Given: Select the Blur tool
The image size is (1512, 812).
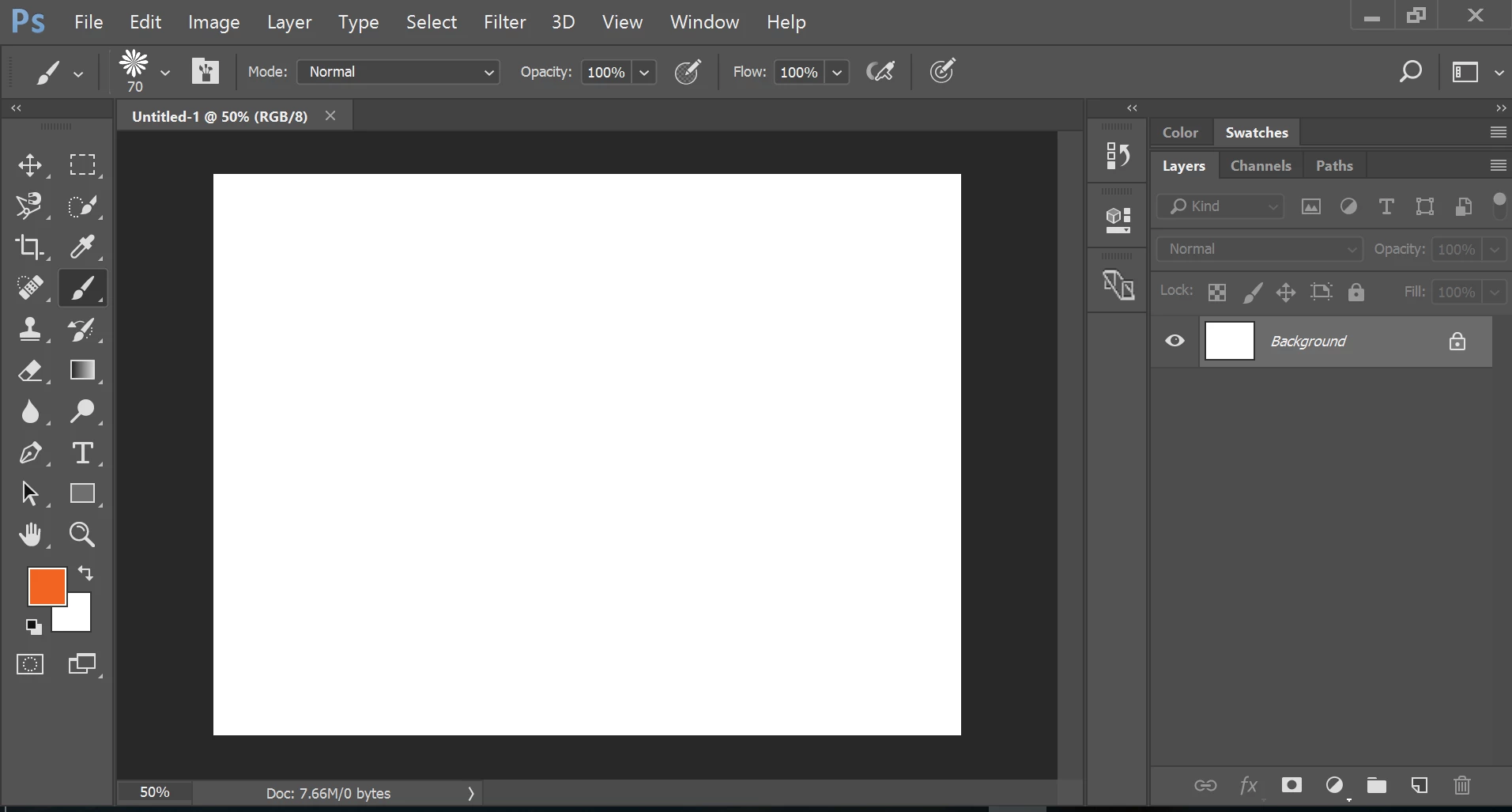Looking at the screenshot, I should pos(30,411).
